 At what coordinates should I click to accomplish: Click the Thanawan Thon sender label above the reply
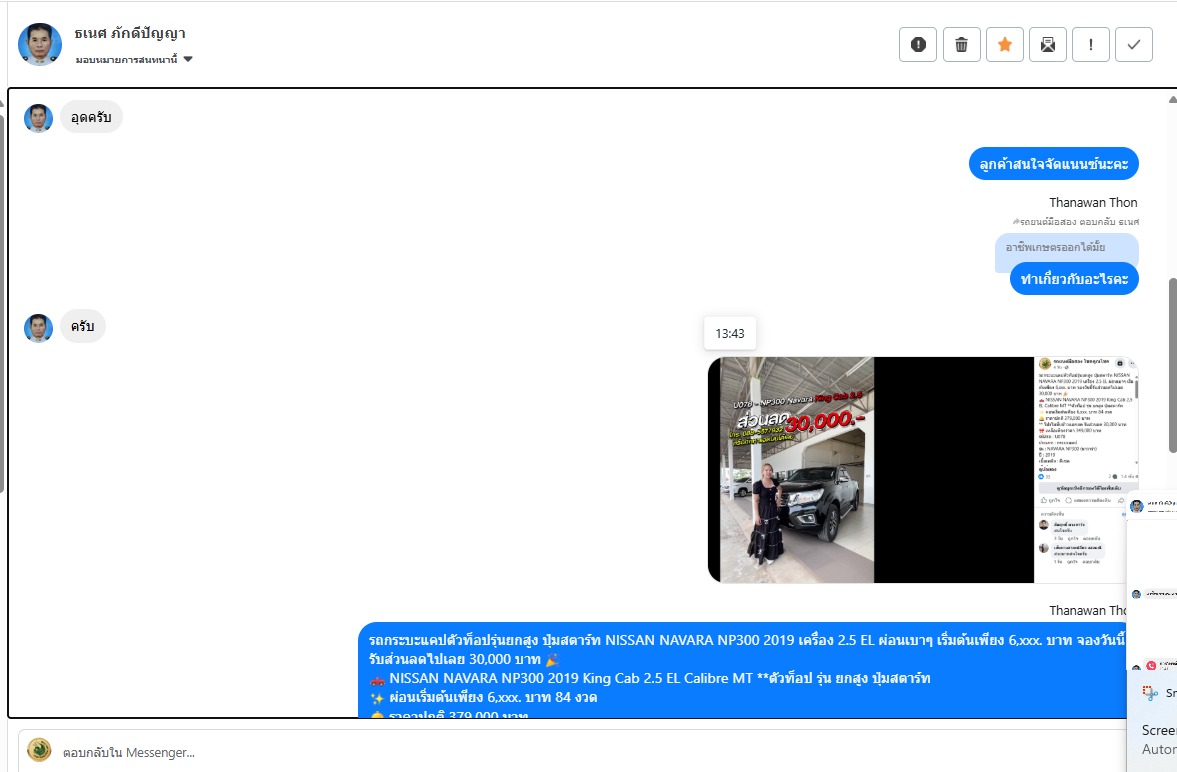[1093, 203]
